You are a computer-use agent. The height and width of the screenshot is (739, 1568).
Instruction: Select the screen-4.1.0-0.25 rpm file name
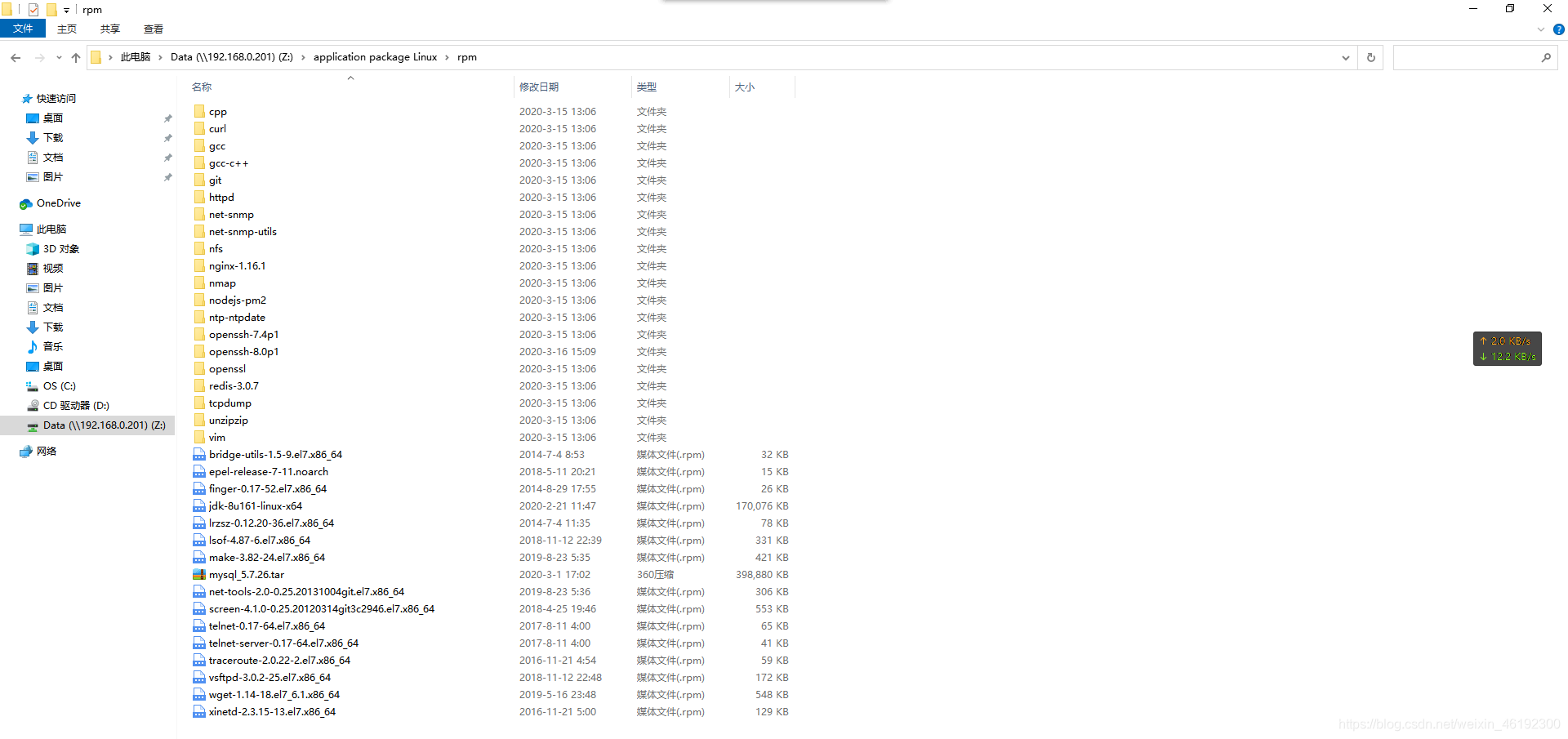point(322,609)
